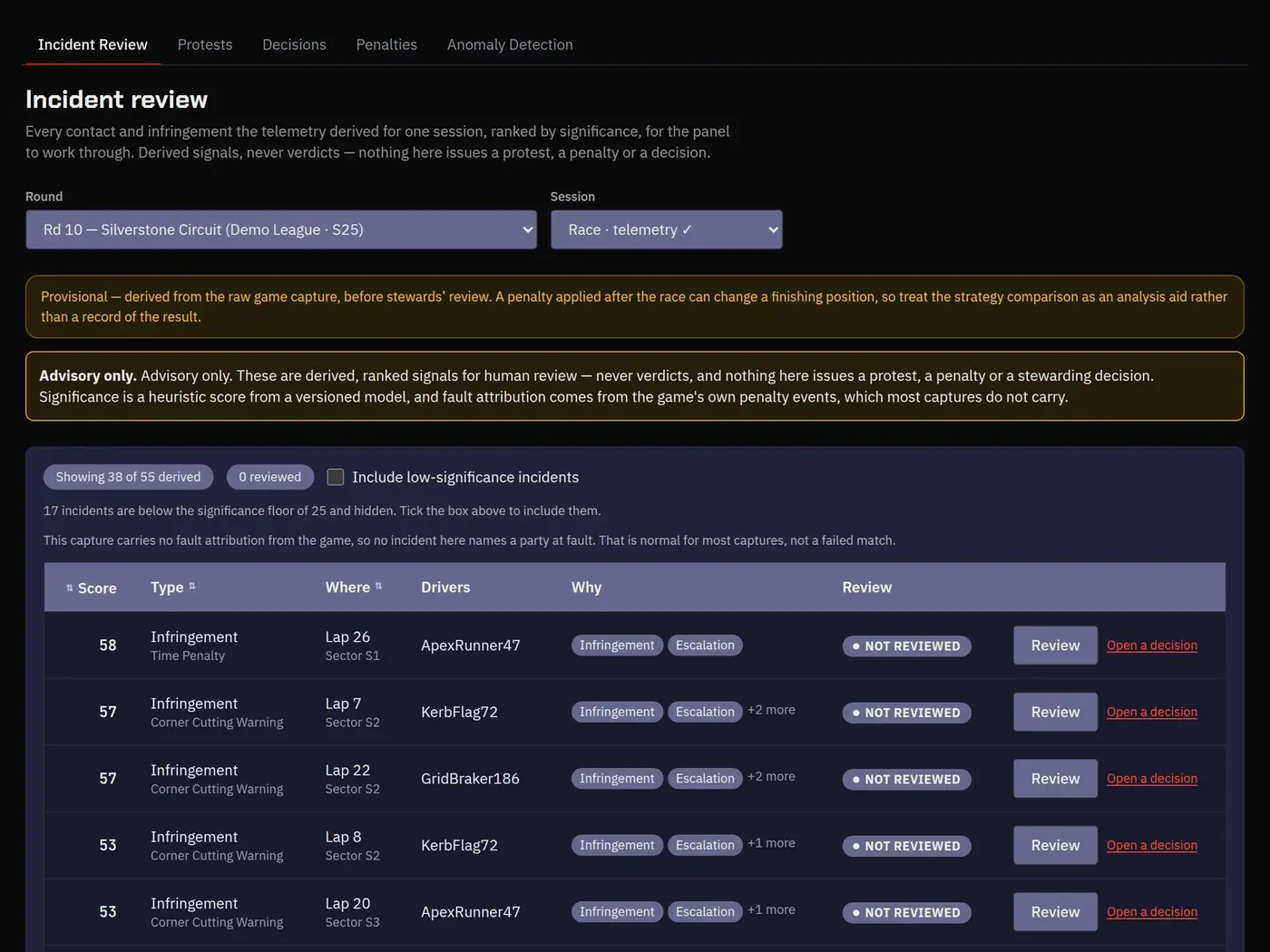Switch to the Decisions tab
The height and width of the screenshot is (952, 1270).
[x=294, y=44]
